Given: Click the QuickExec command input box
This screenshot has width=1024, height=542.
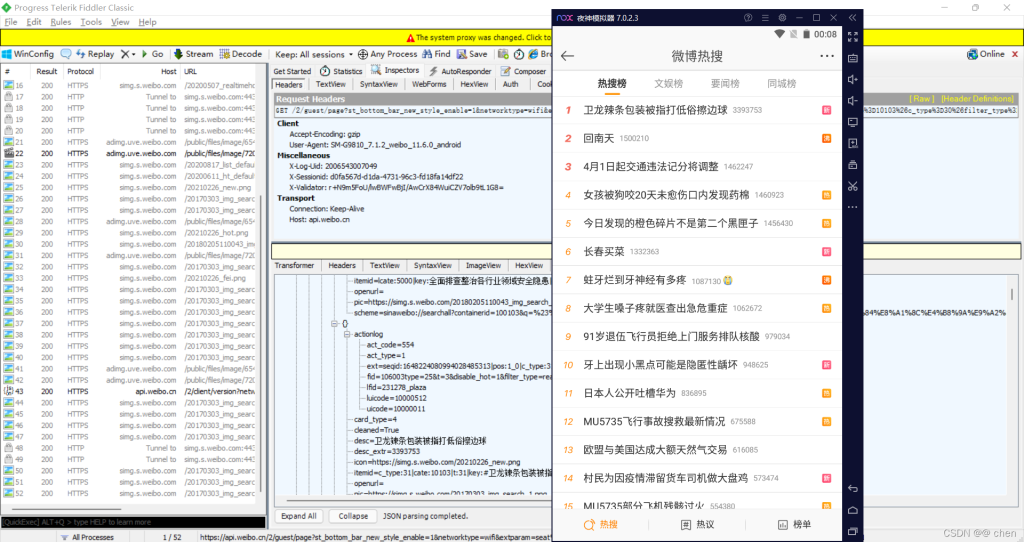Looking at the screenshot, I should click(133, 522).
